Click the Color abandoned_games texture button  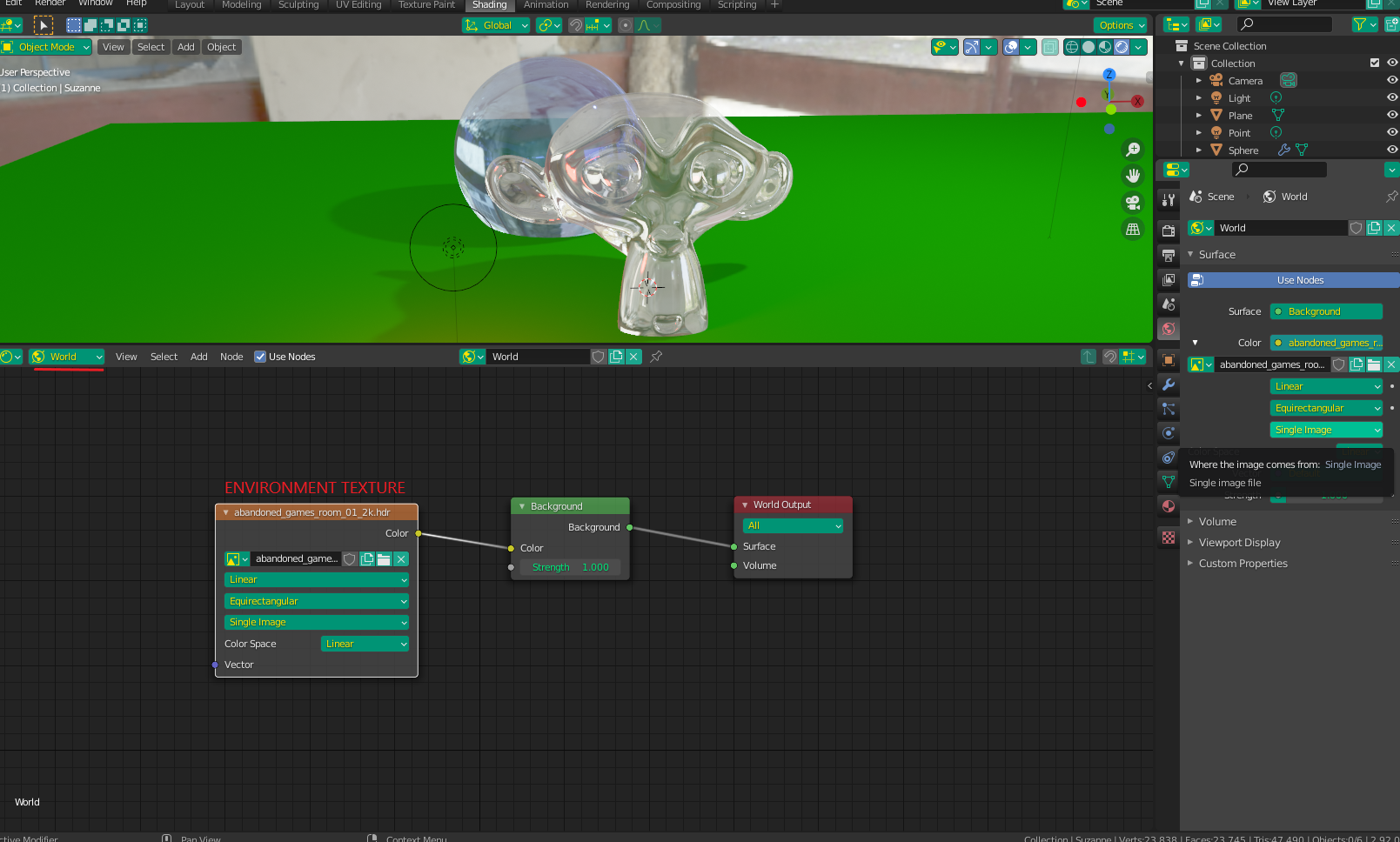click(x=1326, y=343)
